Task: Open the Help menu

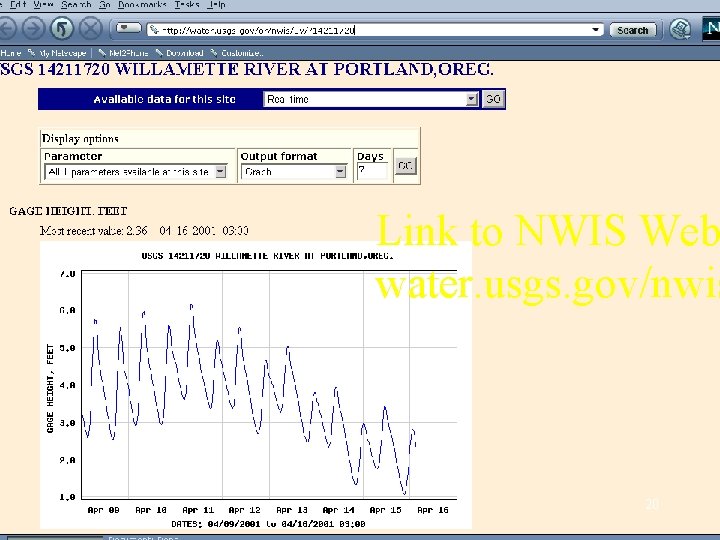Action: click(x=216, y=5)
